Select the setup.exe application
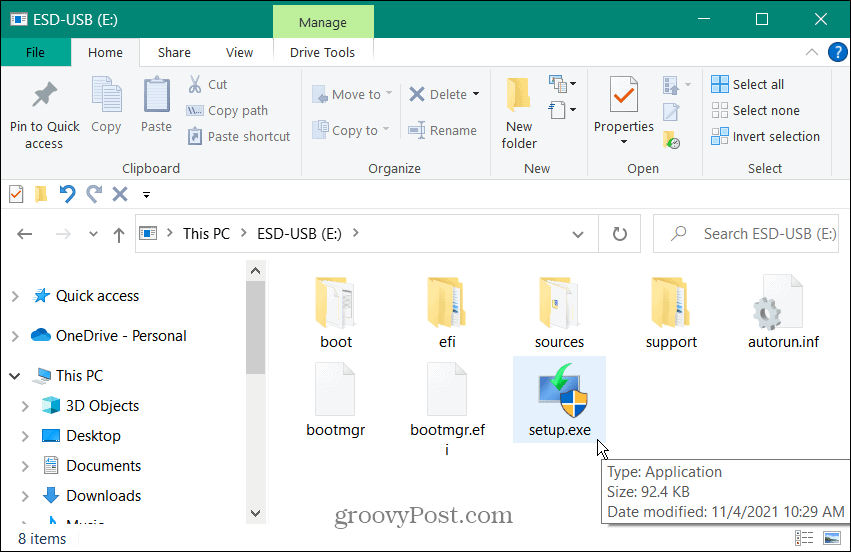 pos(560,400)
